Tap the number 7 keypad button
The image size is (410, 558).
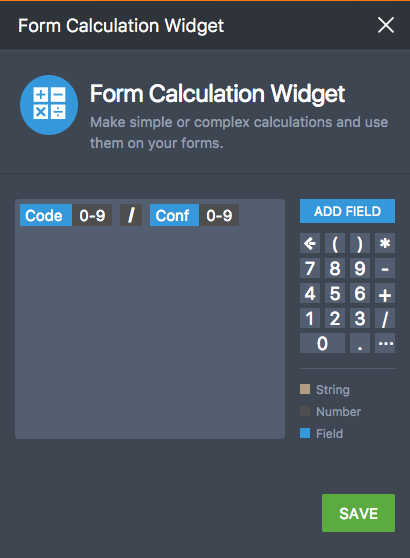tap(310, 268)
